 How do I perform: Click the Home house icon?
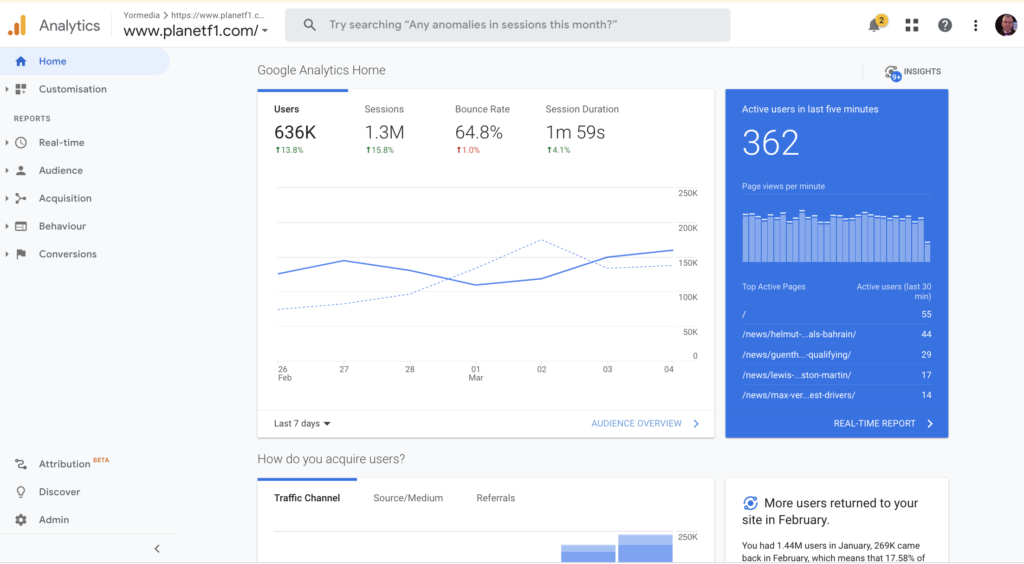(21, 61)
